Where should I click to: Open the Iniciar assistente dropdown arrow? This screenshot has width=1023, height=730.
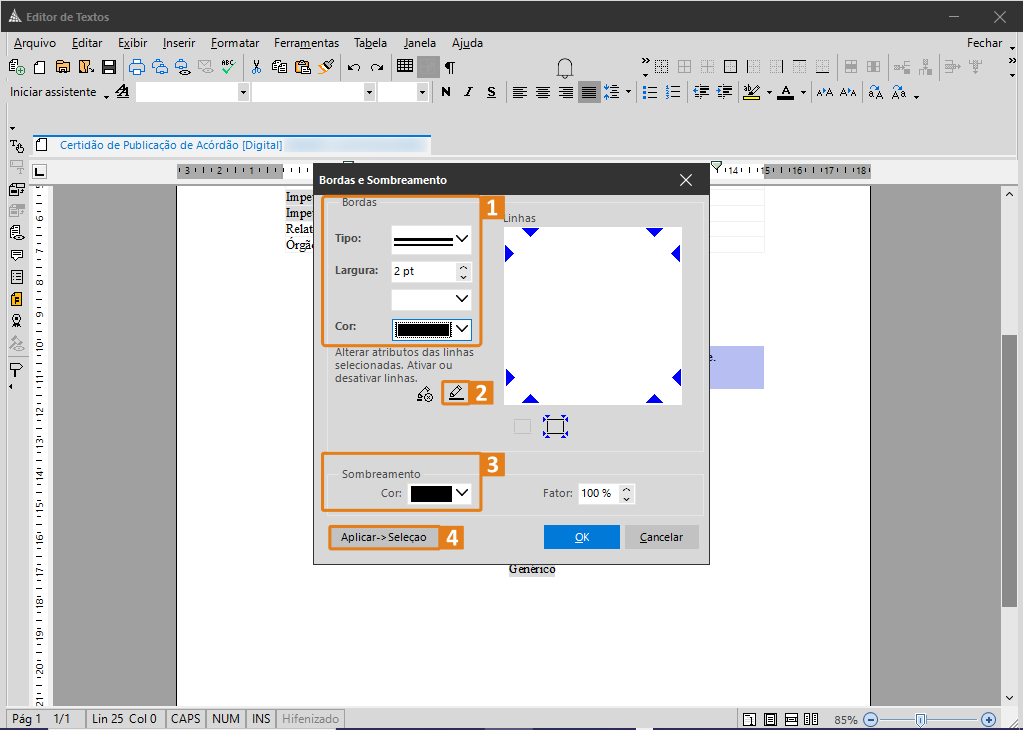tap(106, 97)
